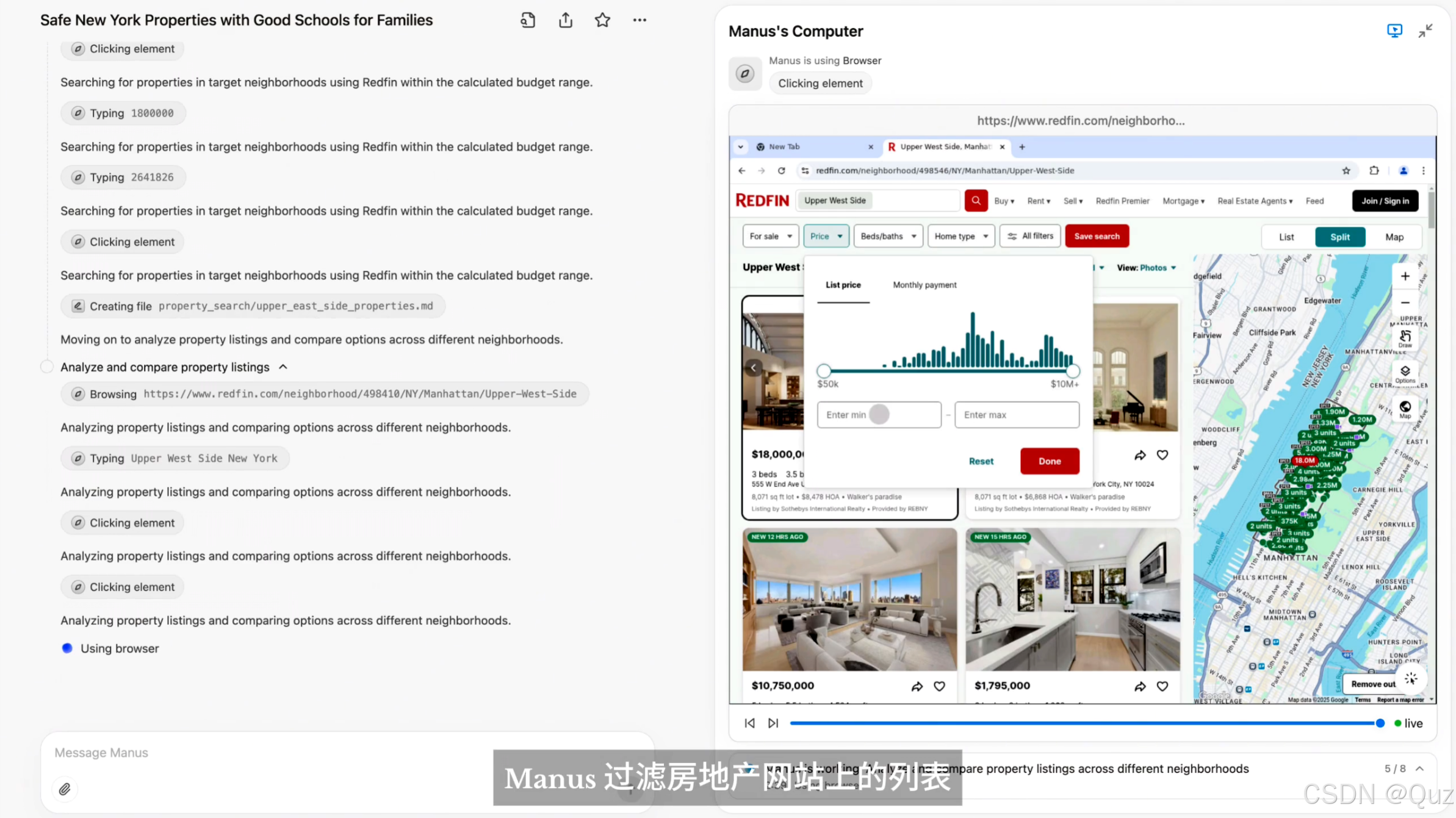
Task: Switch to Map view toggle
Action: [1394, 237]
